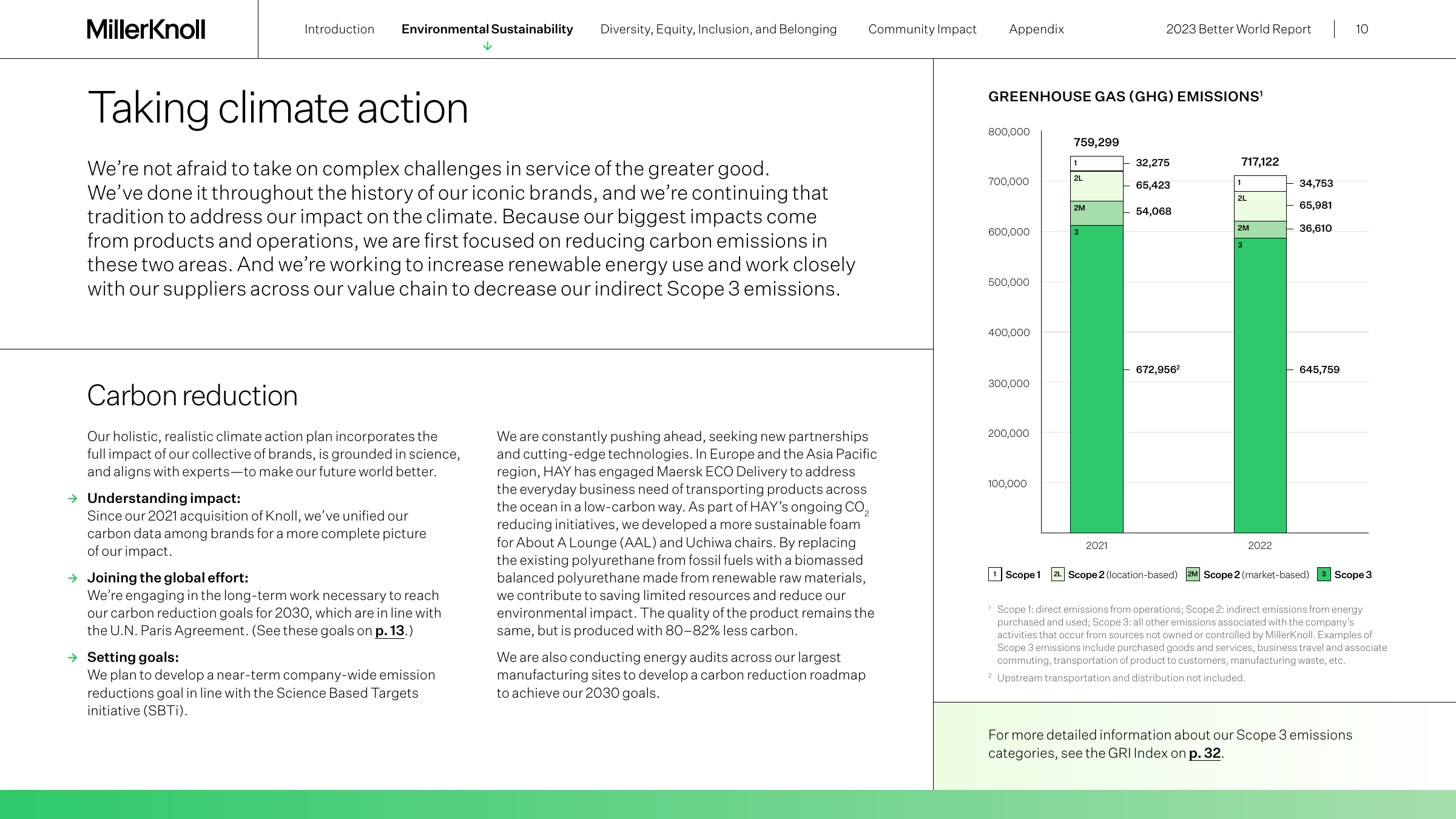The image size is (1456, 819).
Task: Follow the p. 32 GRI Index link
Action: click(x=1204, y=753)
